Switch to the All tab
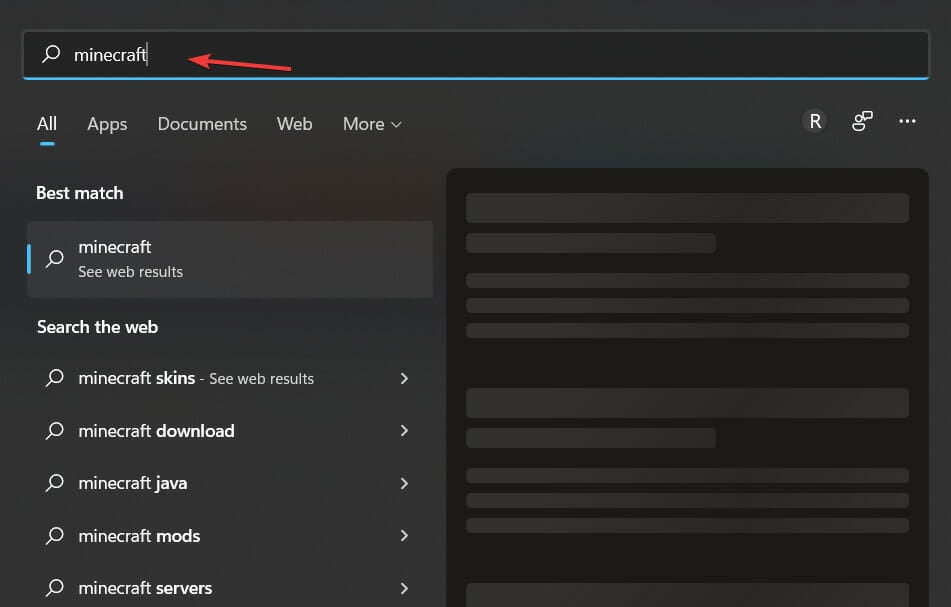This screenshot has height=607, width=951. click(47, 124)
